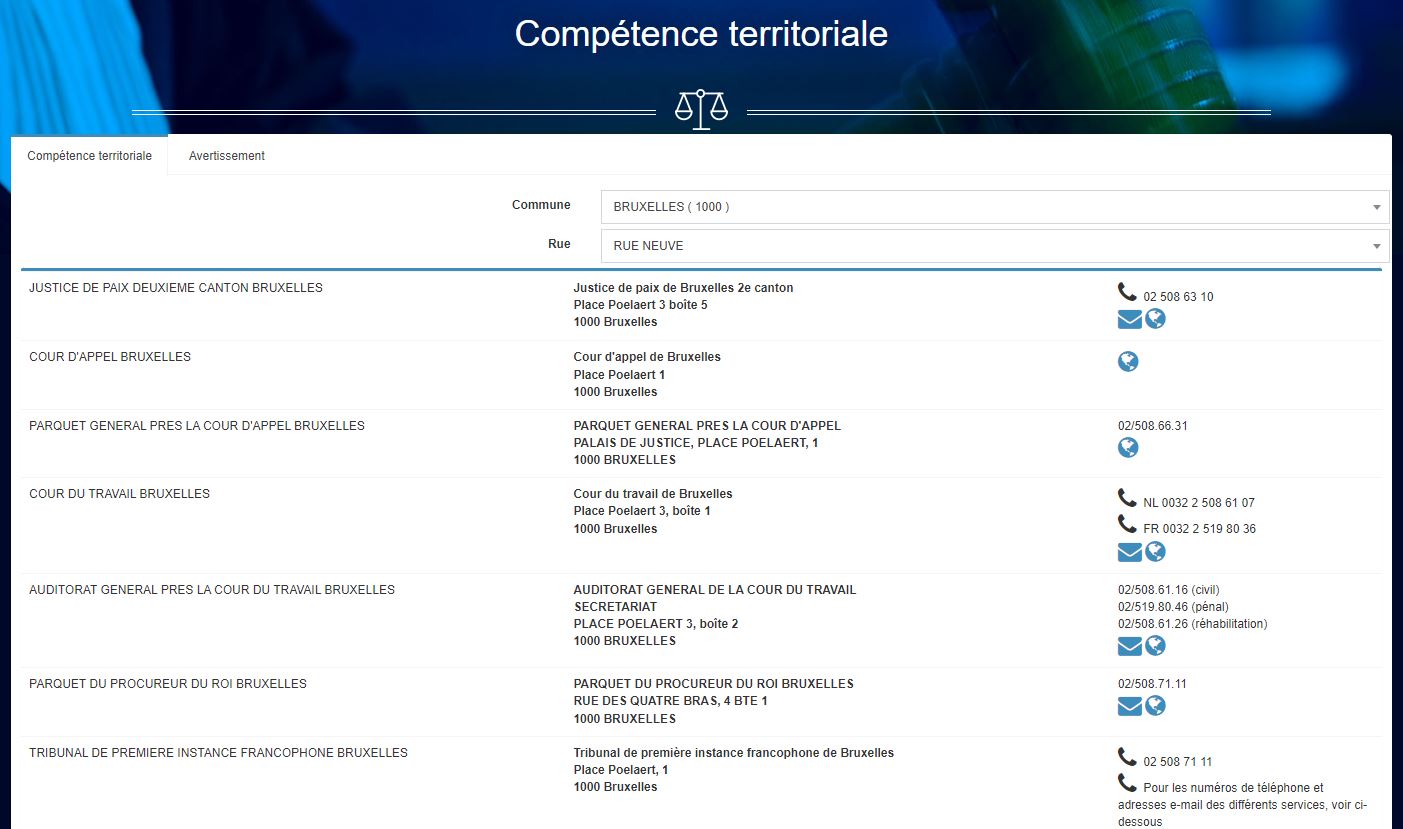The width and height of the screenshot is (1403, 829).
Task: Click 'Cour d'appel de Bruxelles' address heading
Action: (647, 357)
